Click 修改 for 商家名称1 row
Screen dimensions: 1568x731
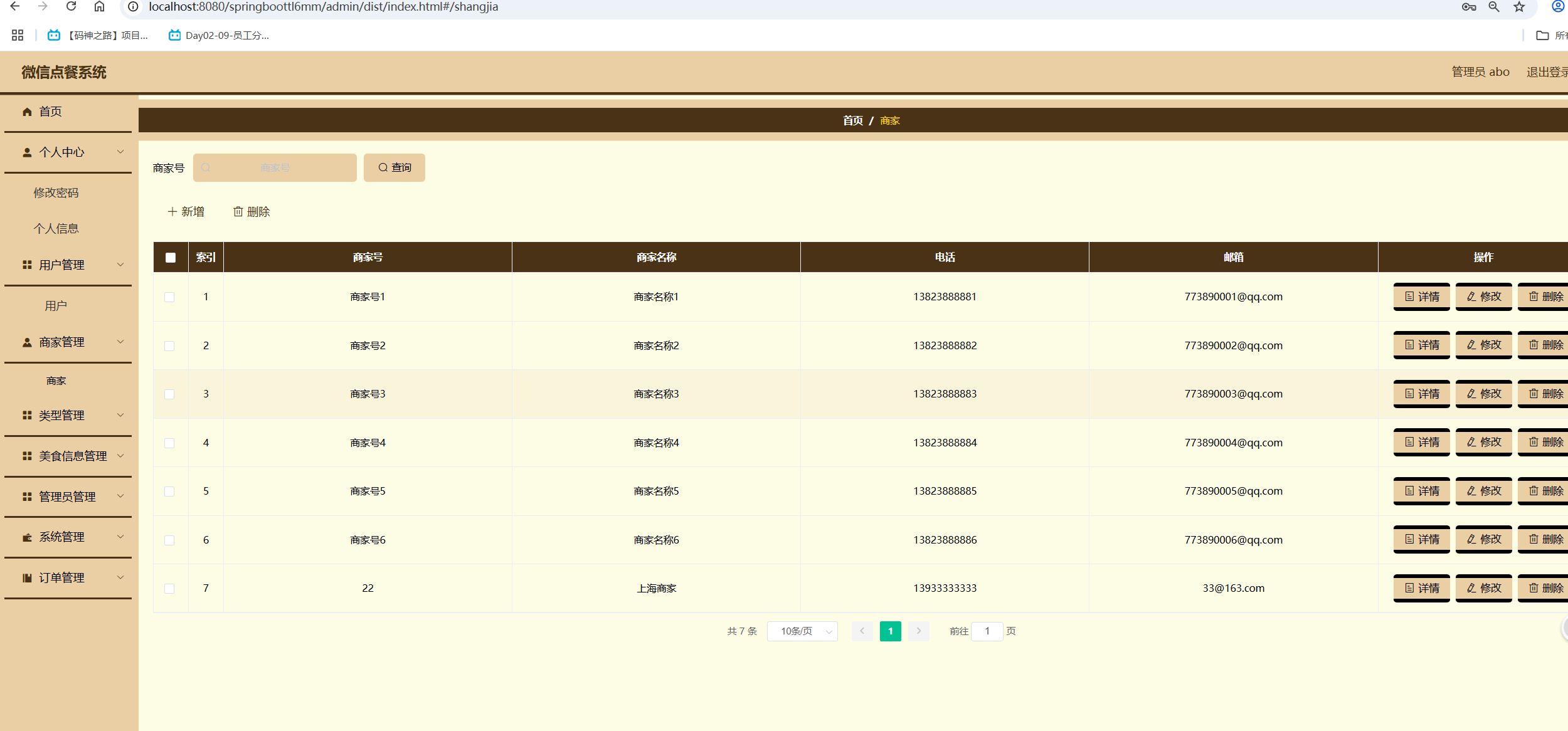(1484, 297)
